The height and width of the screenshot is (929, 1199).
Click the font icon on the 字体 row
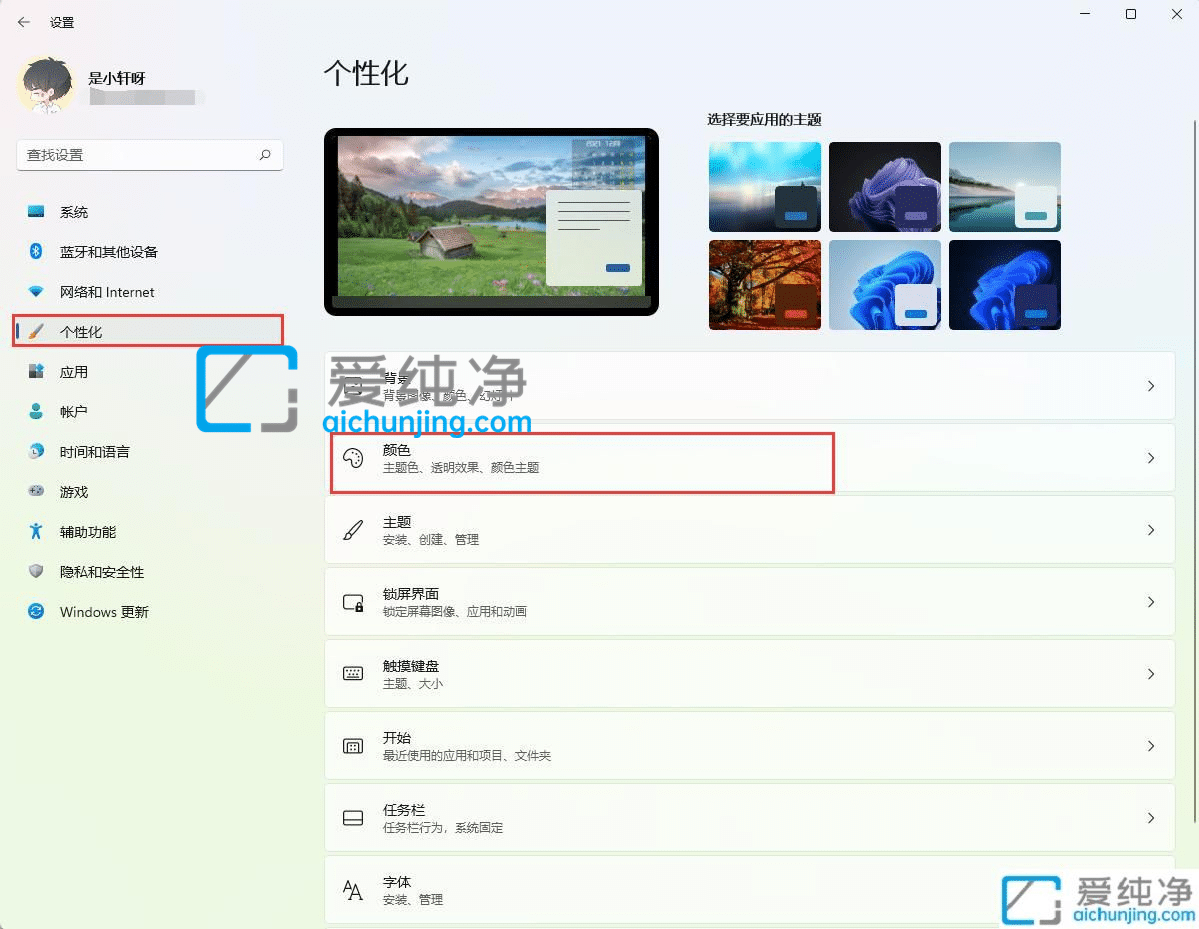[x=353, y=890]
